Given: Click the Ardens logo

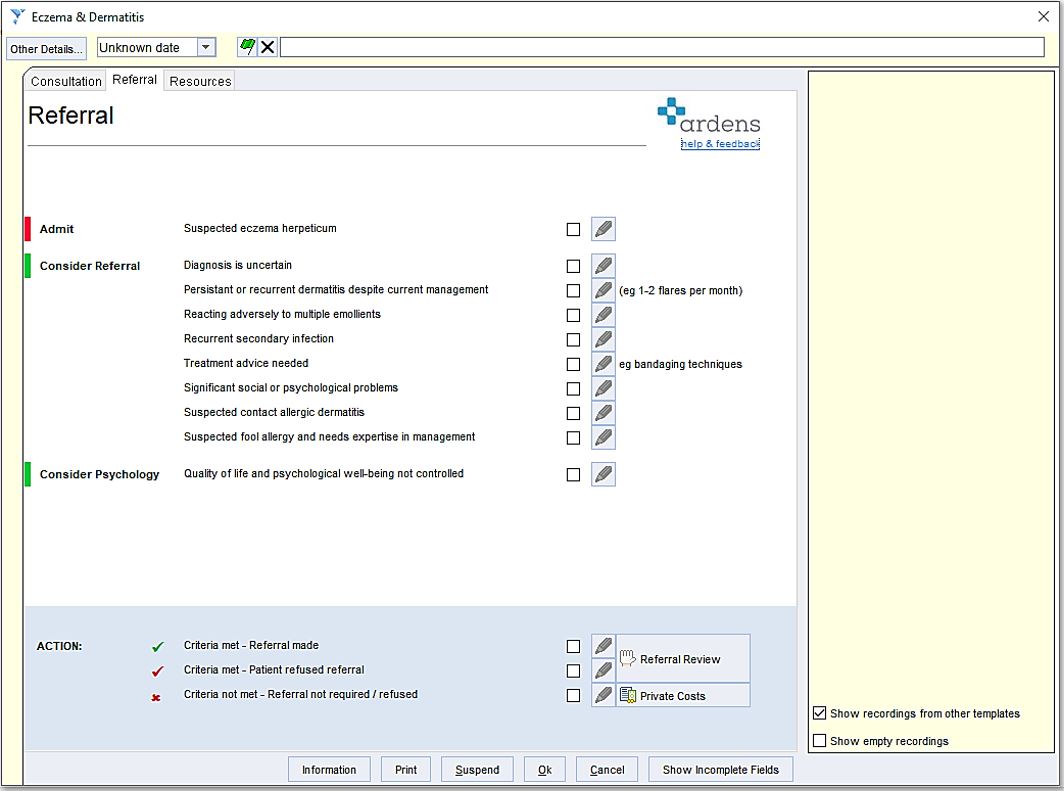Looking at the screenshot, I should (x=708, y=115).
